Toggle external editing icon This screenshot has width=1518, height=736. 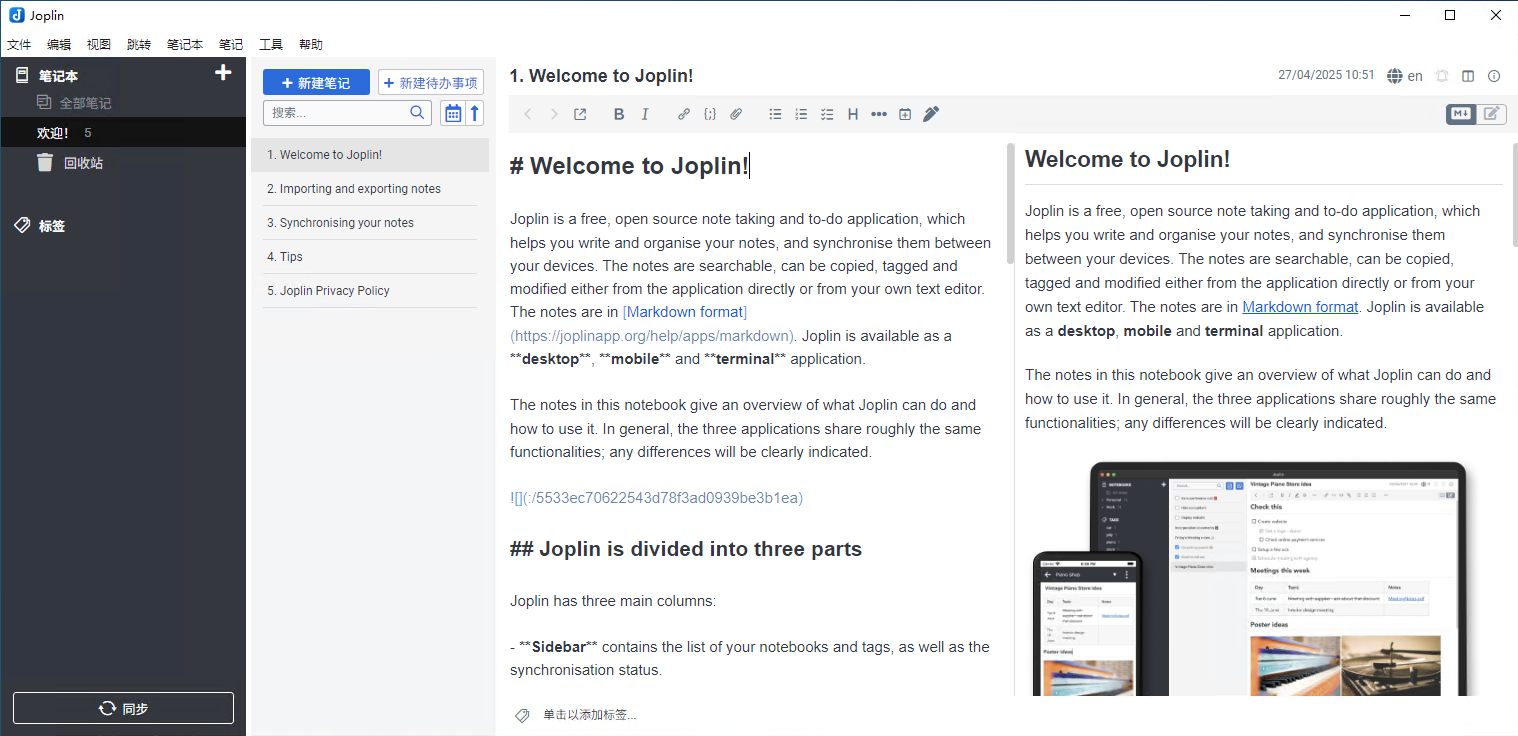[580, 114]
